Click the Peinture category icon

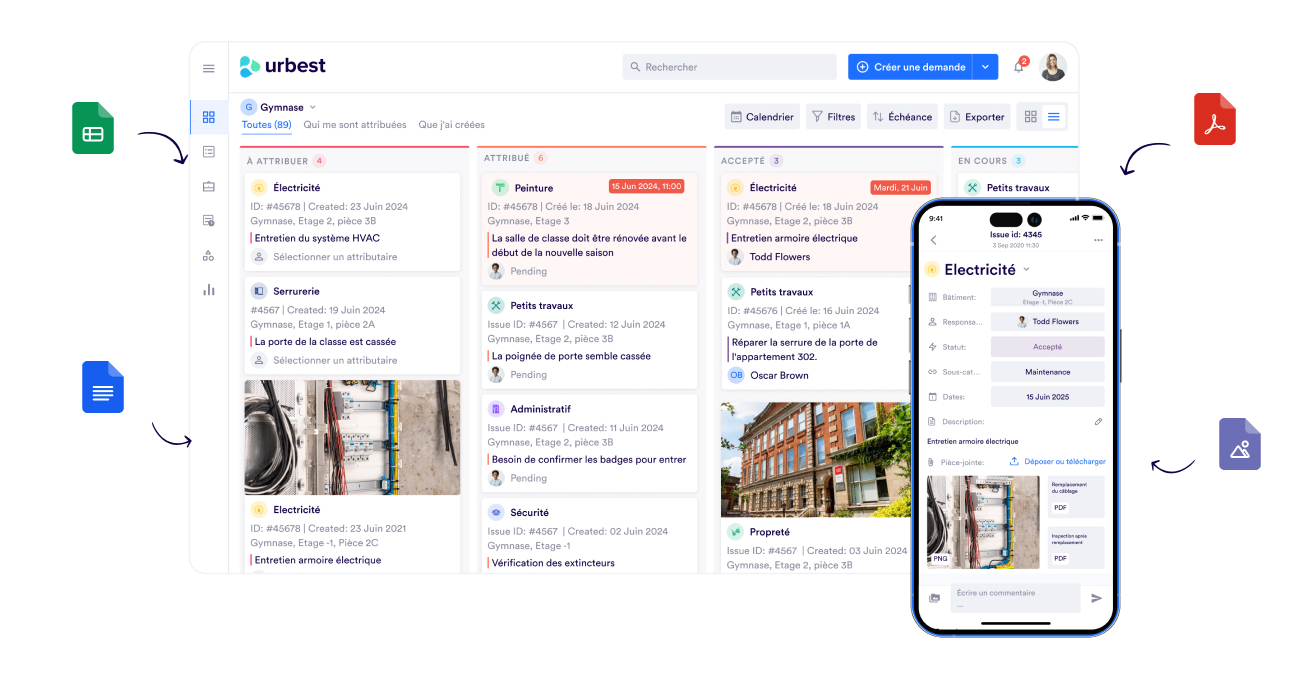pos(499,188)
